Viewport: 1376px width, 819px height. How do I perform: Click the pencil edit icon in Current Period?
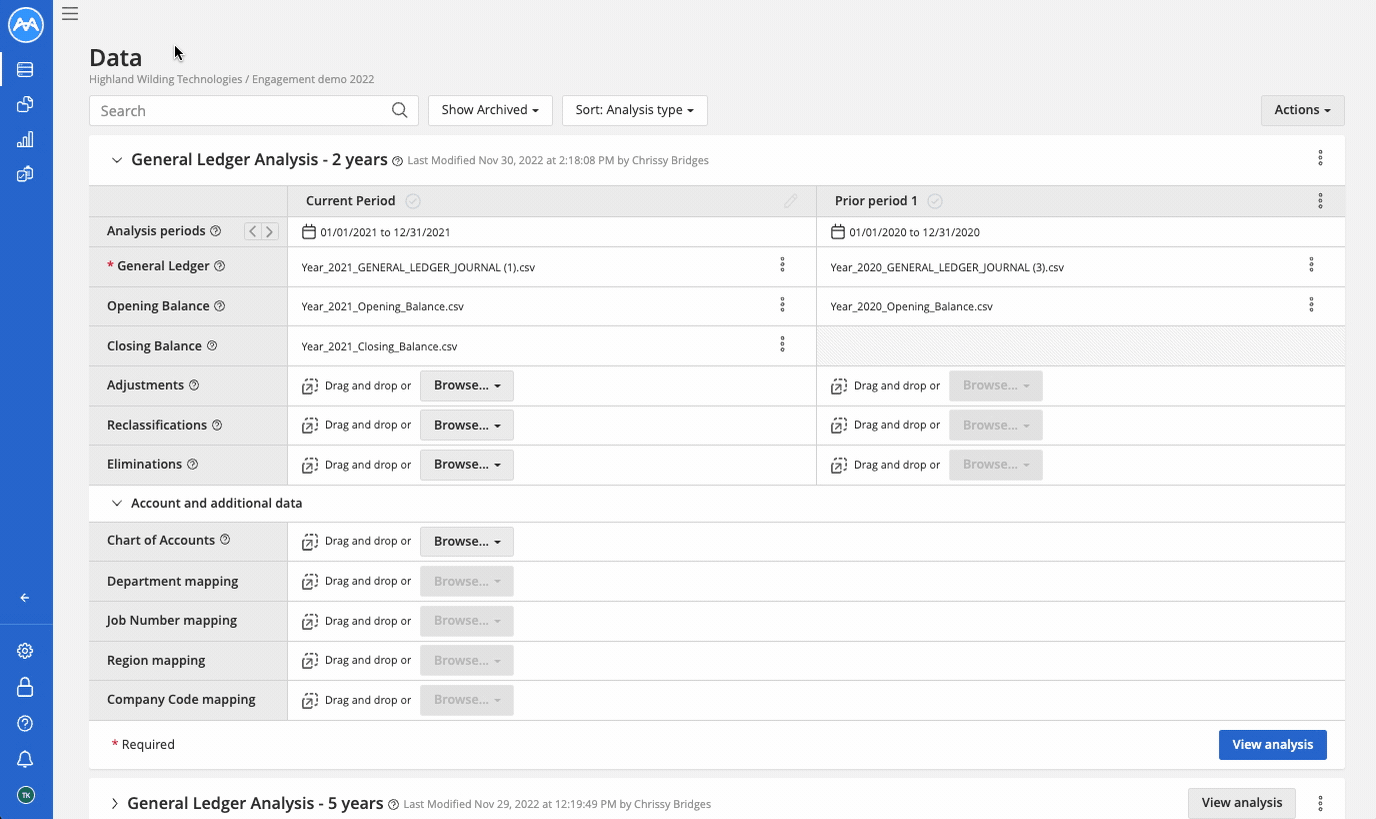coord(791,201)
